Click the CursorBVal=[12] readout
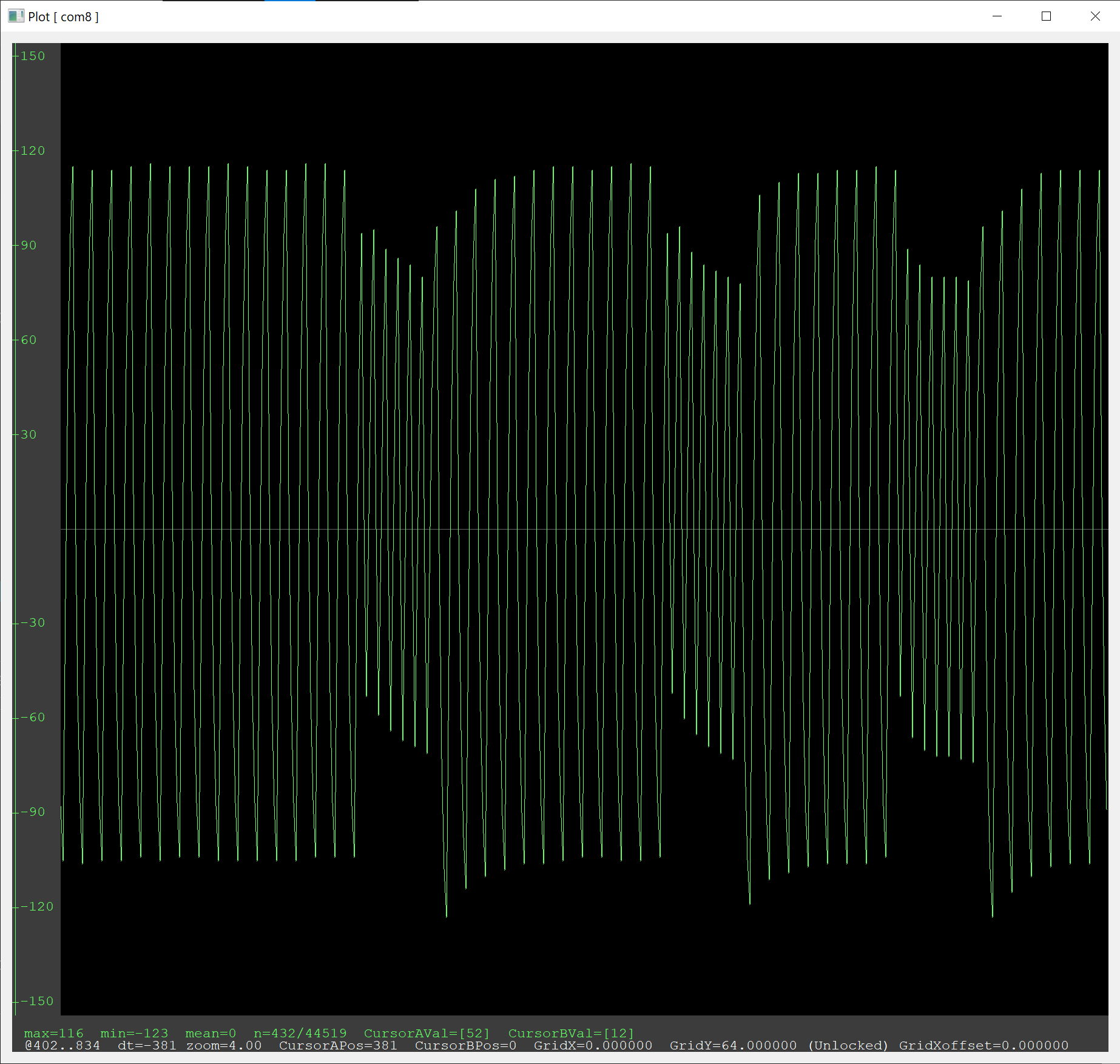The height and width of the screenshot is (1064, 1120). coord(572,1033)
